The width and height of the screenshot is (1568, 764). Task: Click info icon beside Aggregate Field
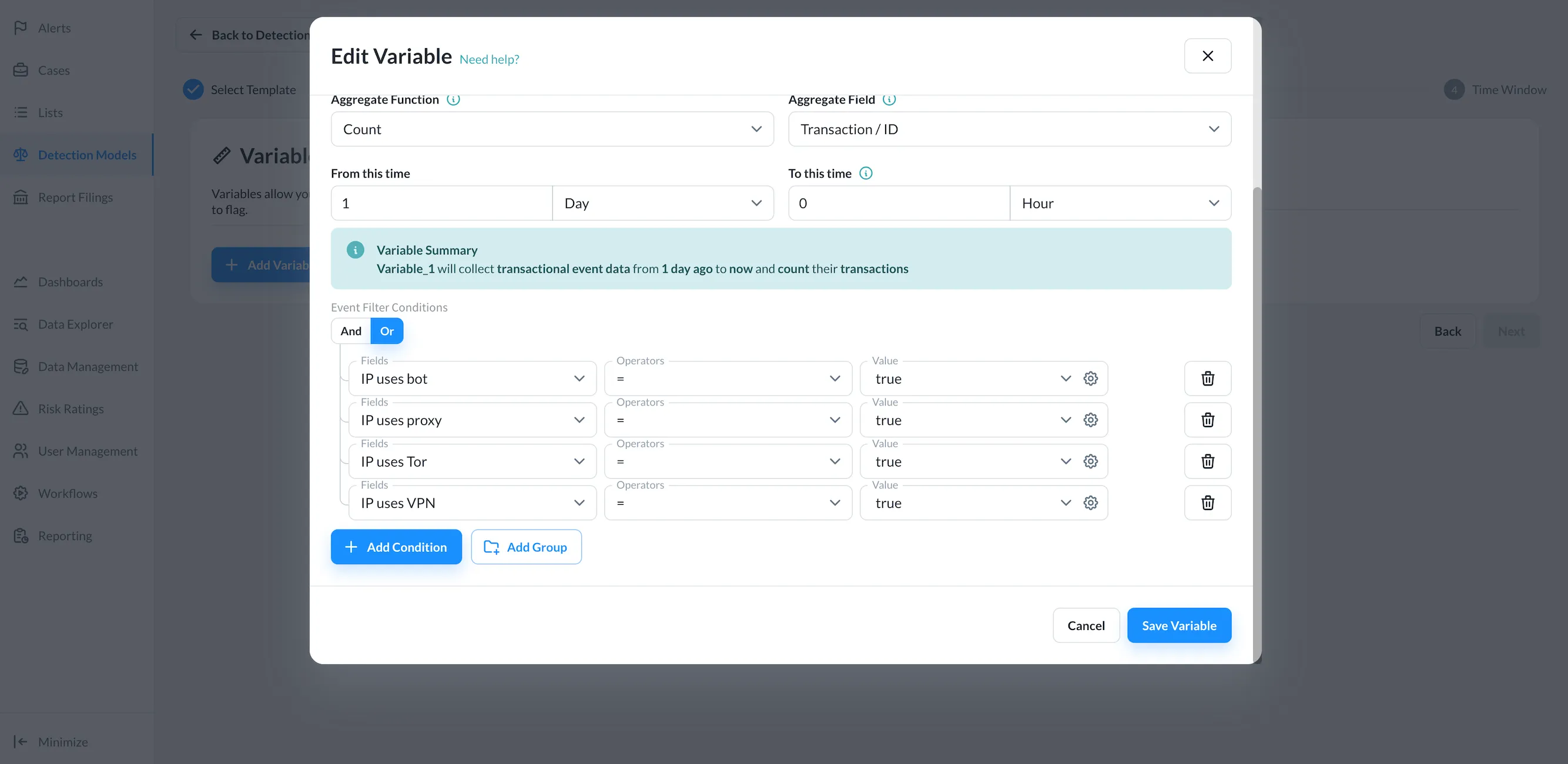coord(889,99)
